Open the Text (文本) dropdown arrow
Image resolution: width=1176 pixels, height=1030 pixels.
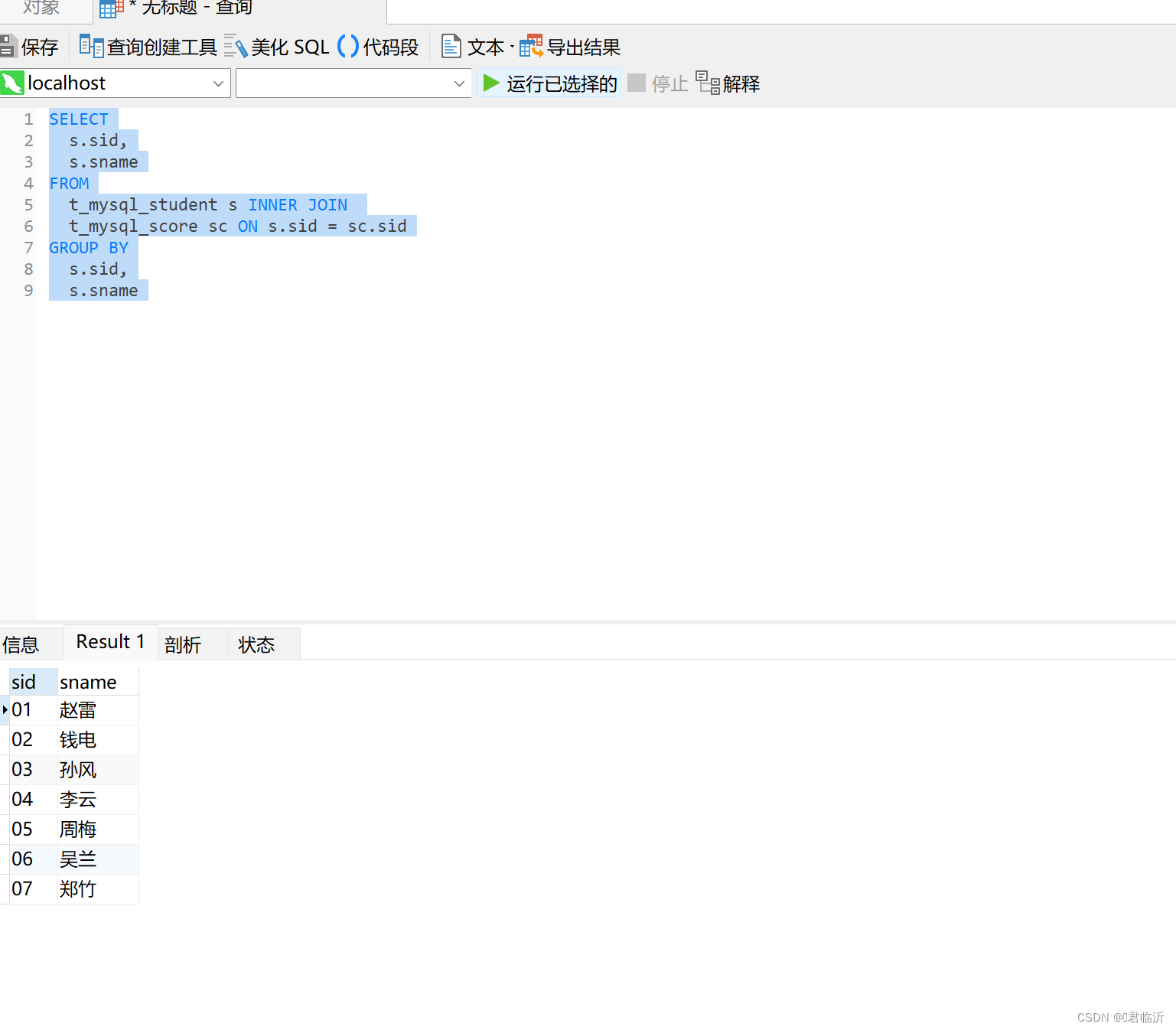pyautogui.click(x=512, y=47)
